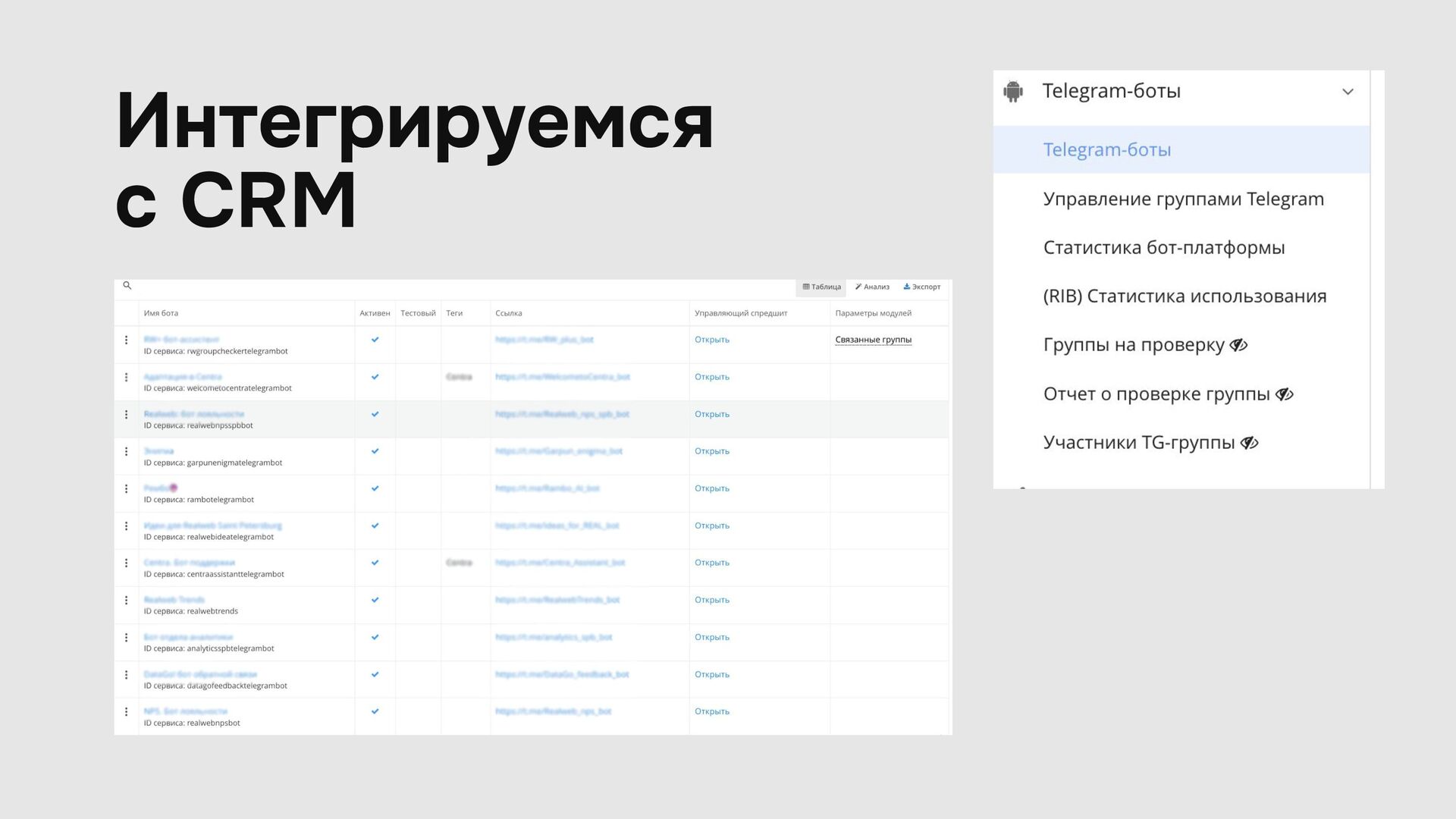This screenshot has width=1456, height=819.
Task: Open row menu for centraassistanttelegrambot
Action: tap(126, 563)
